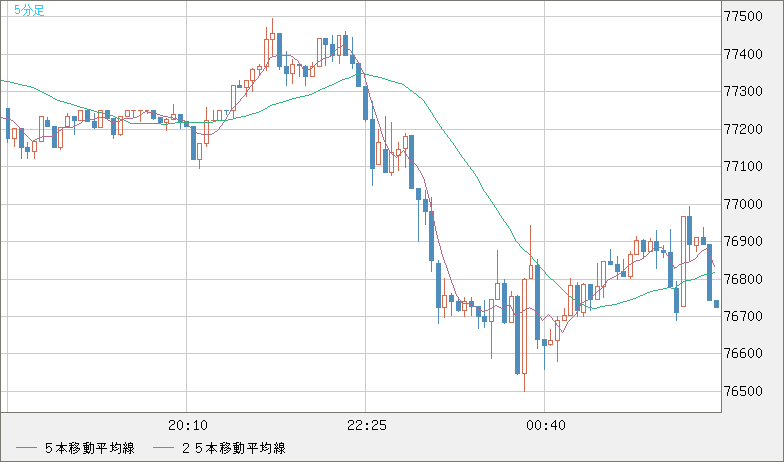Click the 76600 price axis label
Viewport: 784px width, 462px height.
(744, 354)
